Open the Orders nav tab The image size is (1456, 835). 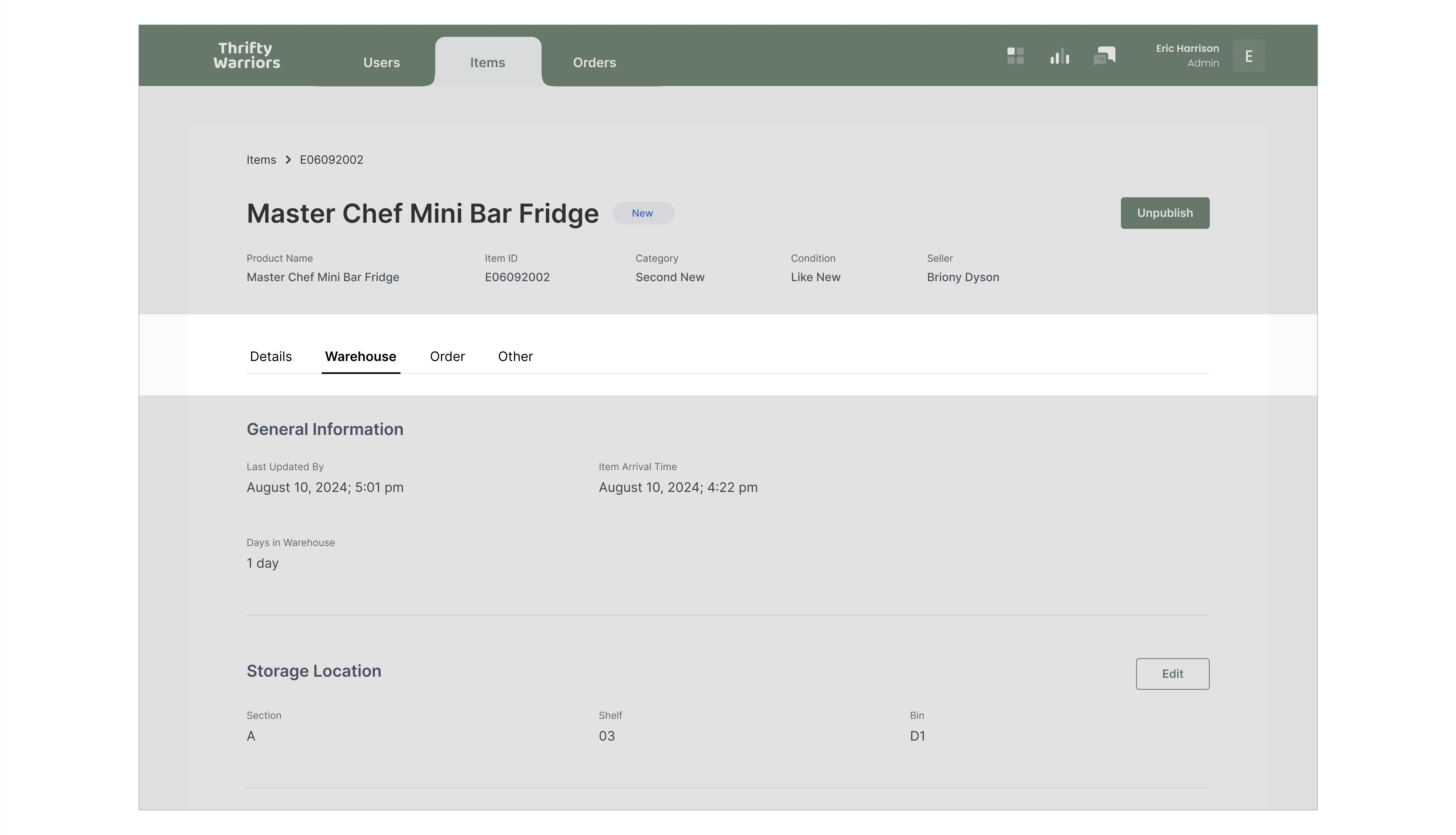click(594, 63)
